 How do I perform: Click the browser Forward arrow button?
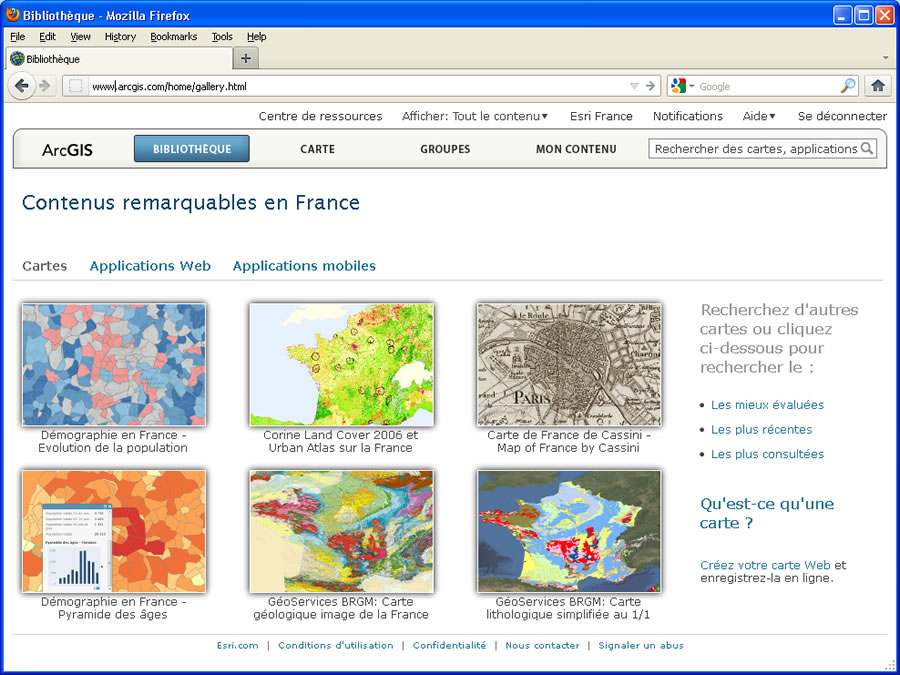45,86
